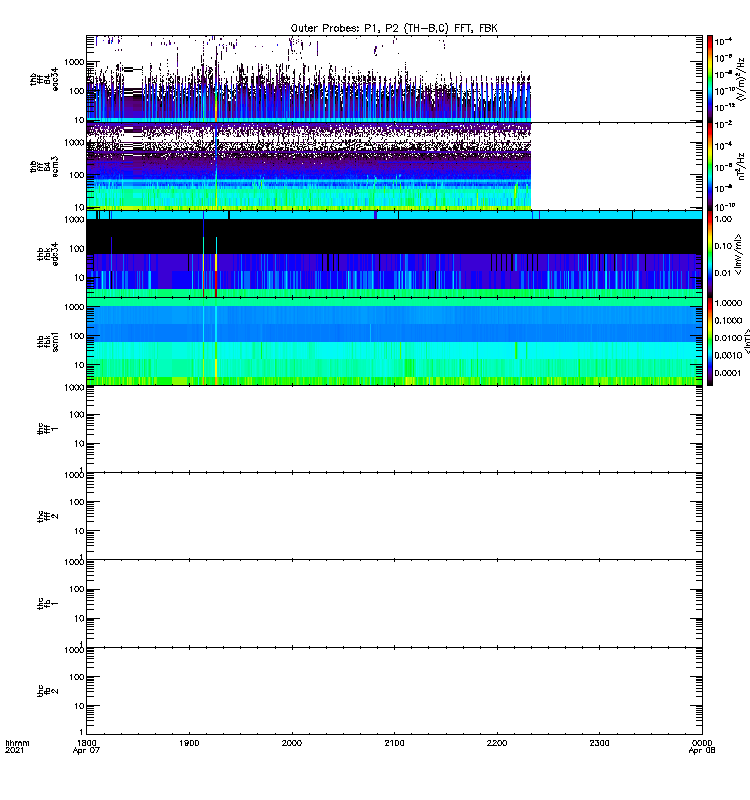
Task: Click the 'thc fb 1' panel label
Action: (48, 604)
